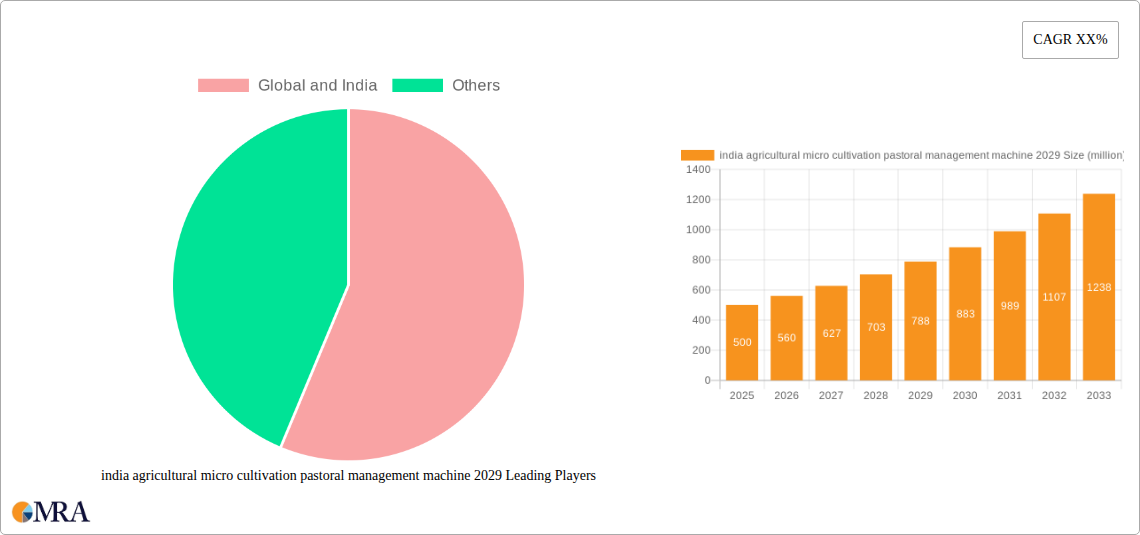Select the 2033 bar showing 1238
This screenshot has height=535, width=1140.
tap(1099, 287)
